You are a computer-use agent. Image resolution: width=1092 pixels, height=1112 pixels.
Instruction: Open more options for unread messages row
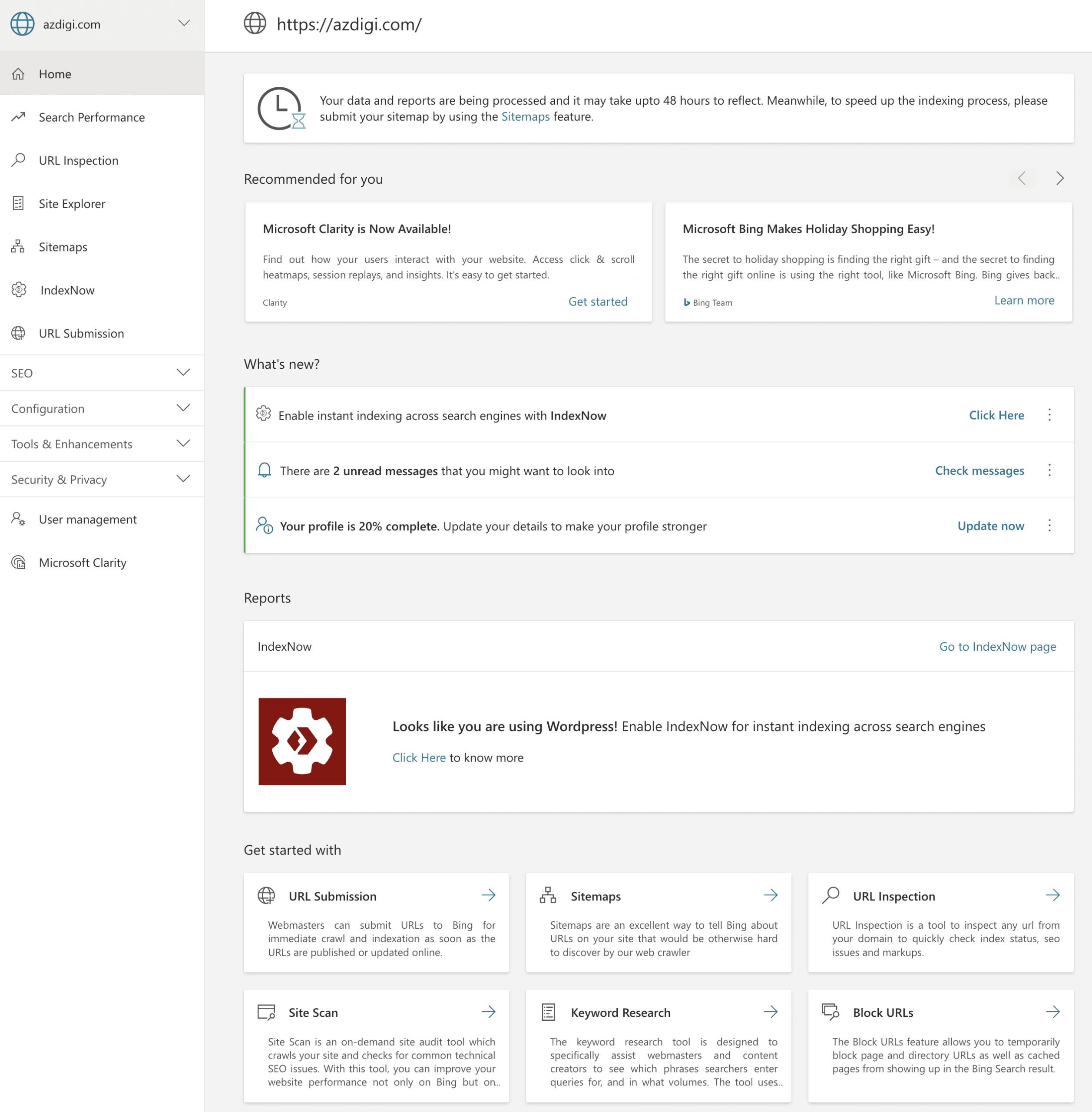(x=1049, y=470)
